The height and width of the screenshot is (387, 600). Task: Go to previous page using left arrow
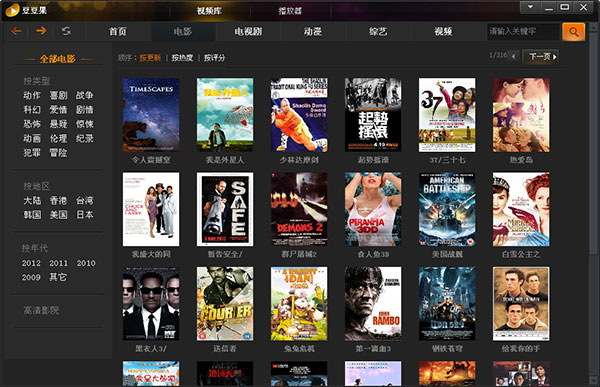pos(514,57)
